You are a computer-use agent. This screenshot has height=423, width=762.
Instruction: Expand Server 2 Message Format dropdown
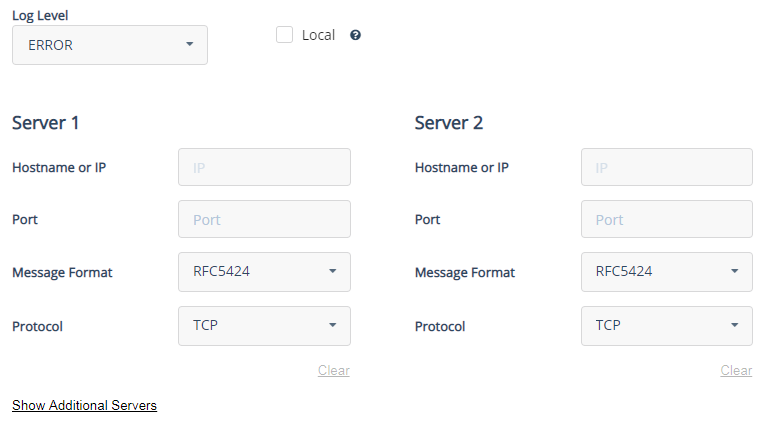tap(666, 271)
